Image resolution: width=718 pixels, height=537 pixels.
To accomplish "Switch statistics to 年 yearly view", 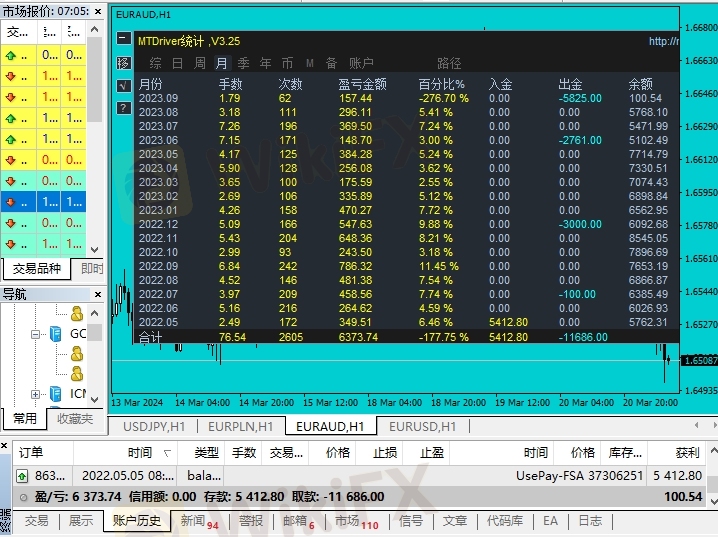I will [265, 63].
